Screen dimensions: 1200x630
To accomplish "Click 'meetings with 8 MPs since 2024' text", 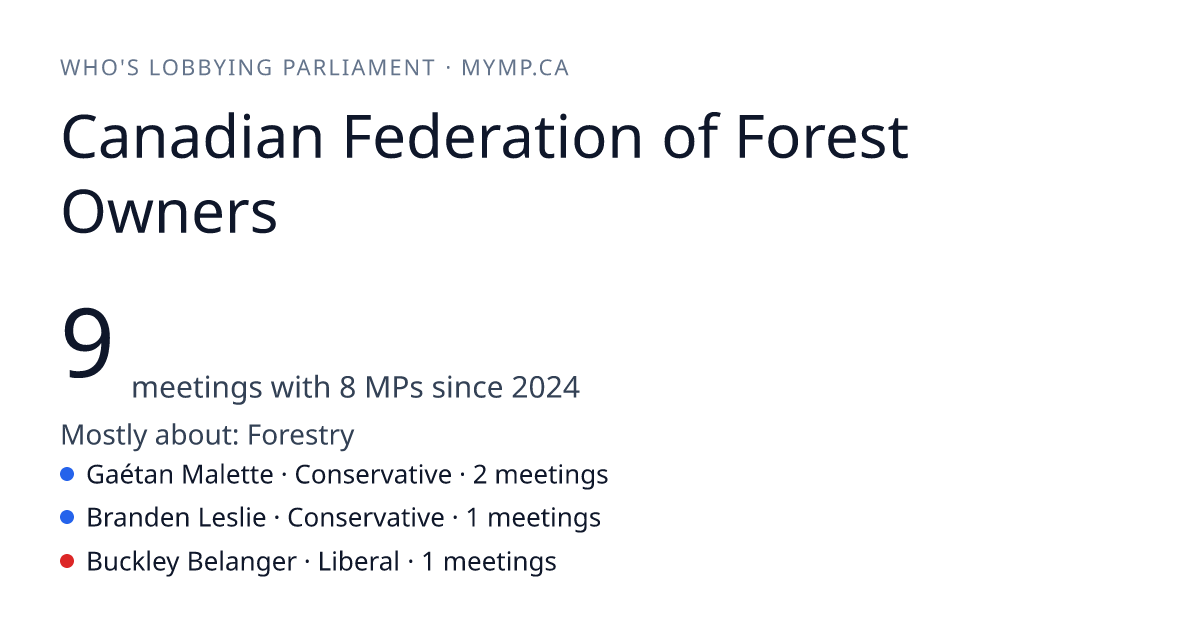I will (x=356, y=387).
